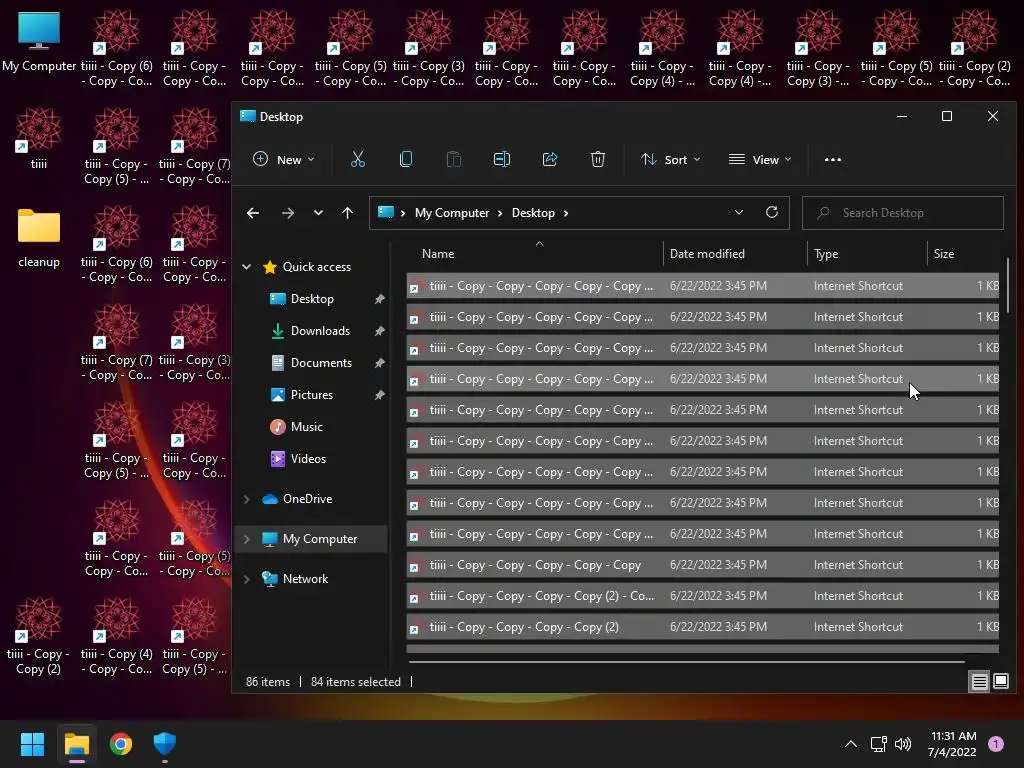Viewport: 1024px width, 768px height.
Task: Open Windows Security shield taskbar icon
Action: coord(165,744)
